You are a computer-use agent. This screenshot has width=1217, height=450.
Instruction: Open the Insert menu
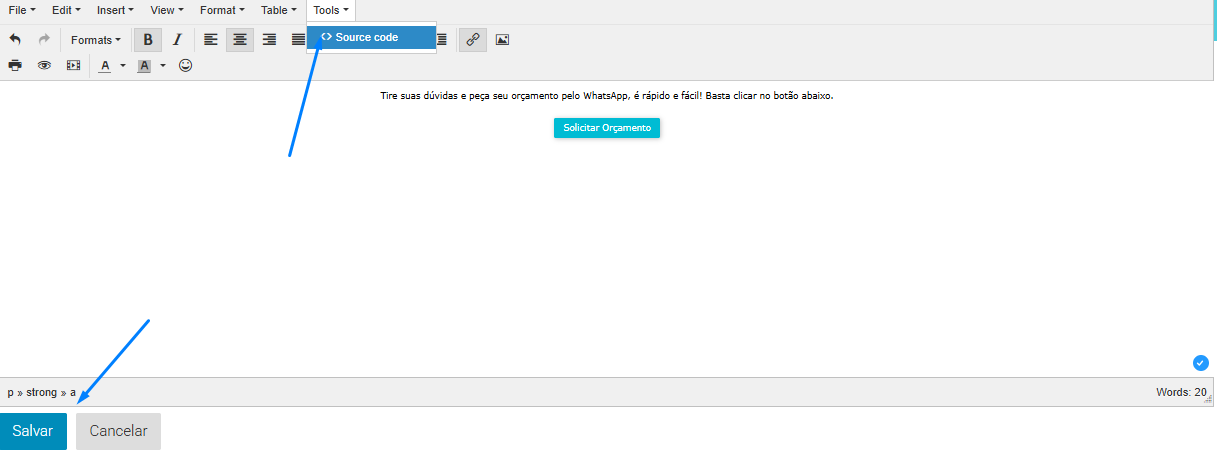coord(117,10)
